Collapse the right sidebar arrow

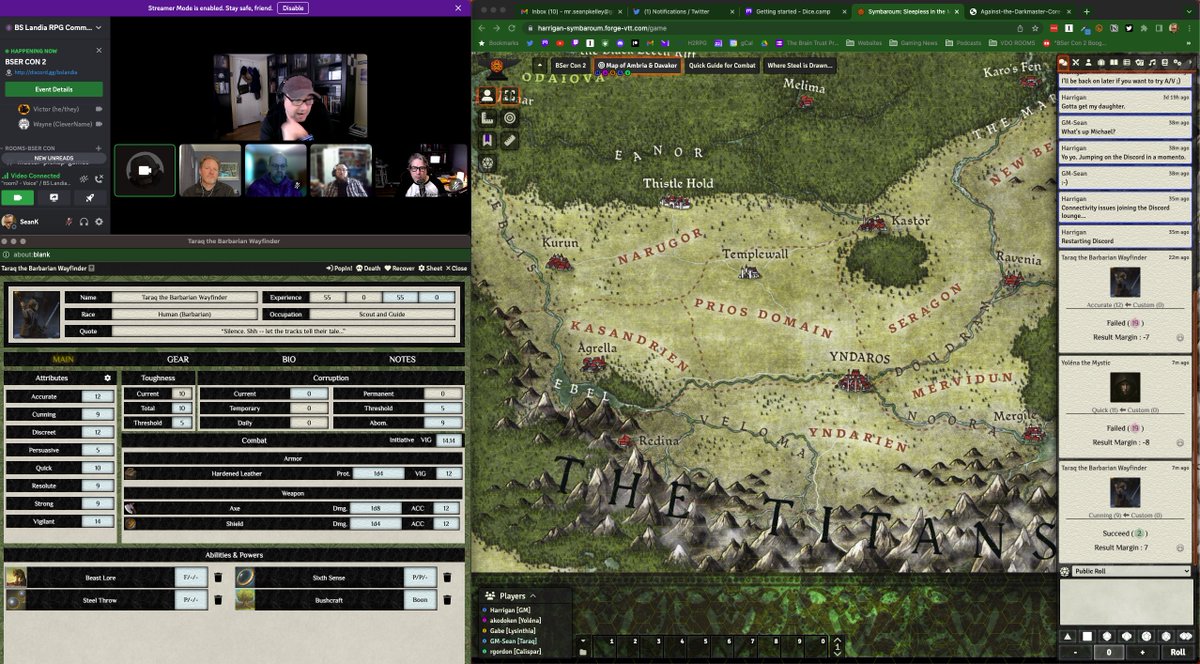click(x=1190, y=62)
